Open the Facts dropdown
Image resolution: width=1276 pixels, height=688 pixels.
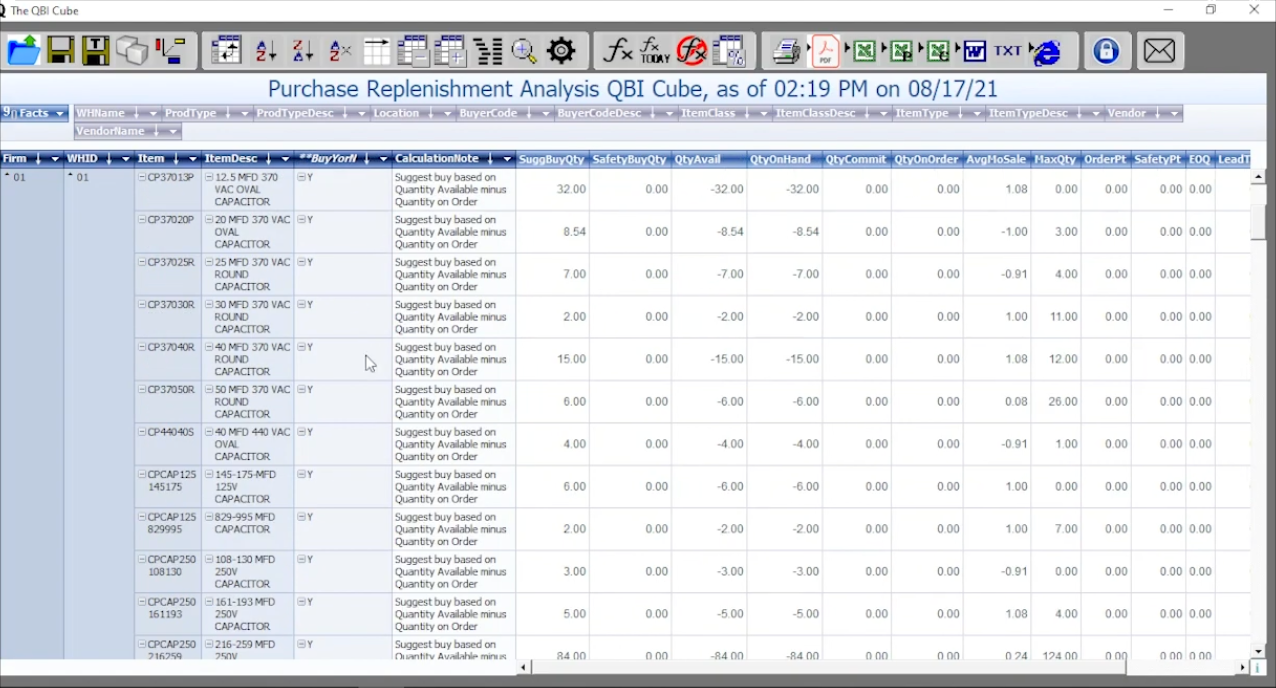(x=60, y=113)
